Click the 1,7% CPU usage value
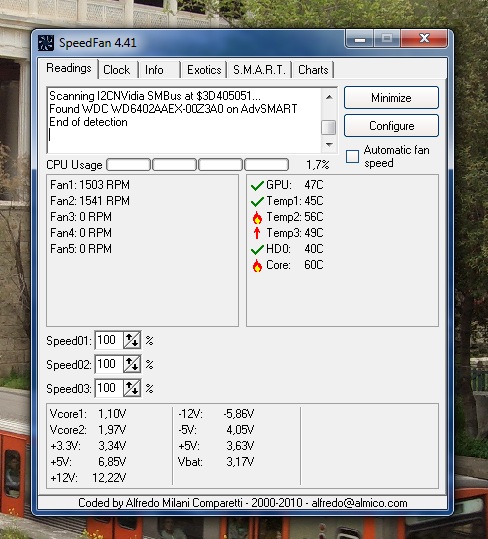Image resolution: width=488 pixels, height=539 pixels. click(x=318, y=165)
